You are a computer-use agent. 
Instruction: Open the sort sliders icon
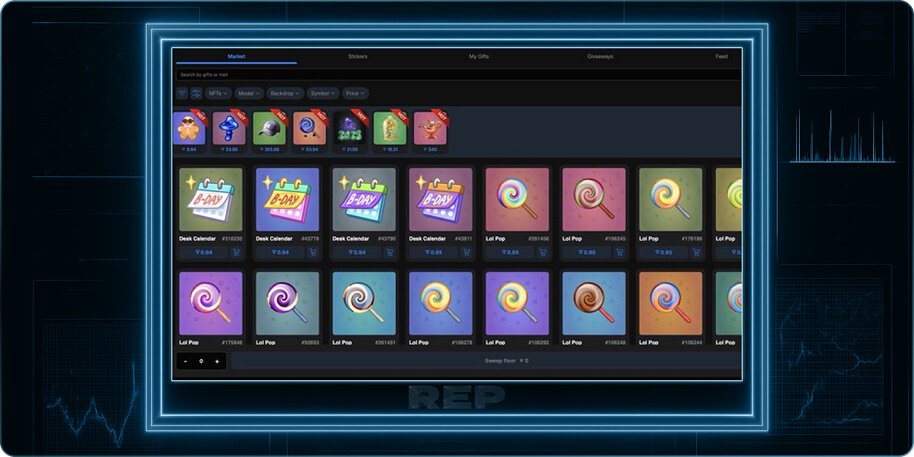tap(196, 93)
